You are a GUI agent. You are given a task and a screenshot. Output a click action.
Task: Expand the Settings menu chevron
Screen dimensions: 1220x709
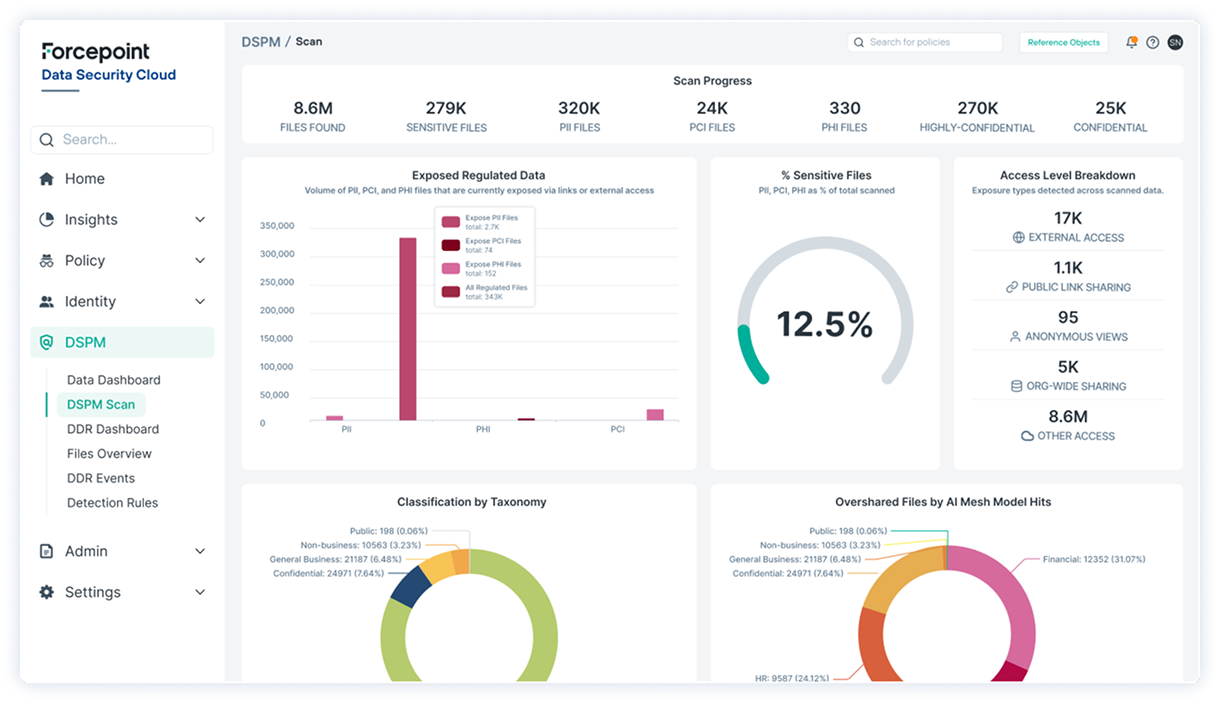click(x=200, y=593)
